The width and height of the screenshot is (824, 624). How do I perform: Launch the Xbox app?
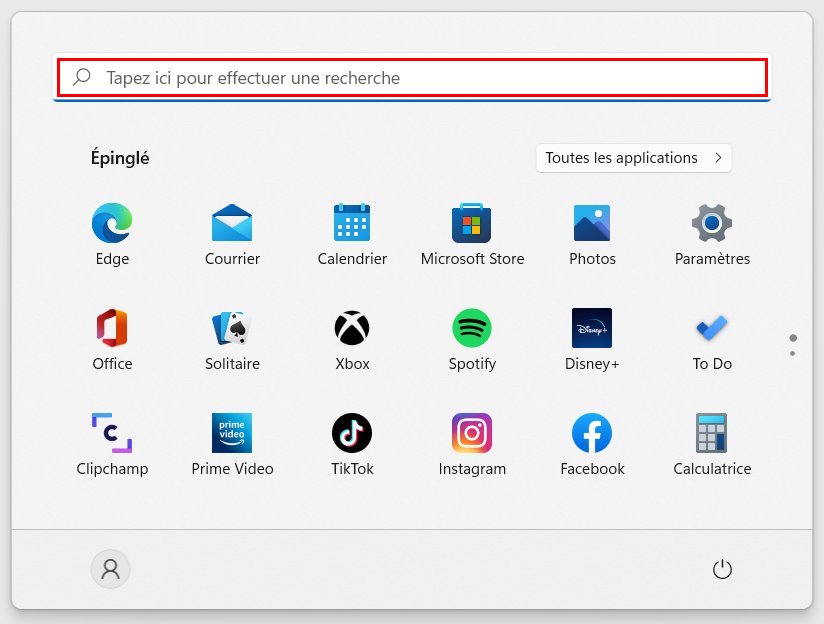(352, 340)
